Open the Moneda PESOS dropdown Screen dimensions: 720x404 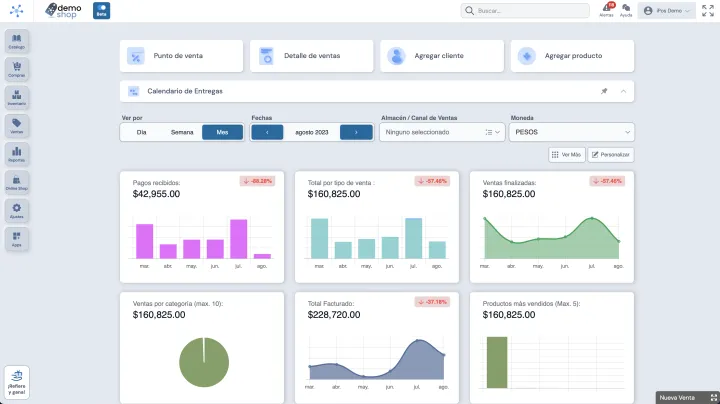[571, 132]
